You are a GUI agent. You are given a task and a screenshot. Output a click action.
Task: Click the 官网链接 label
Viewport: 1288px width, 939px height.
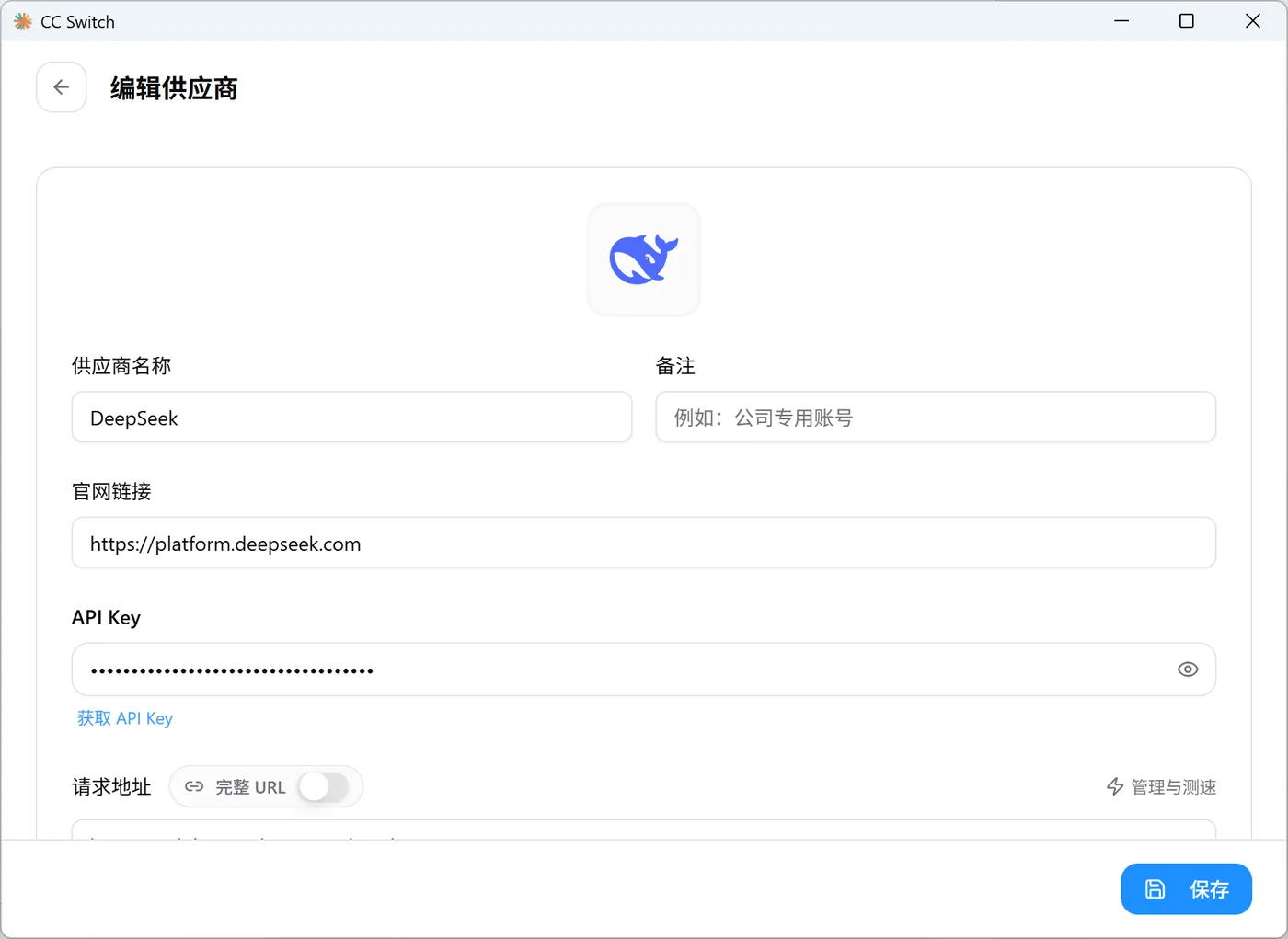tap(111, 492)
